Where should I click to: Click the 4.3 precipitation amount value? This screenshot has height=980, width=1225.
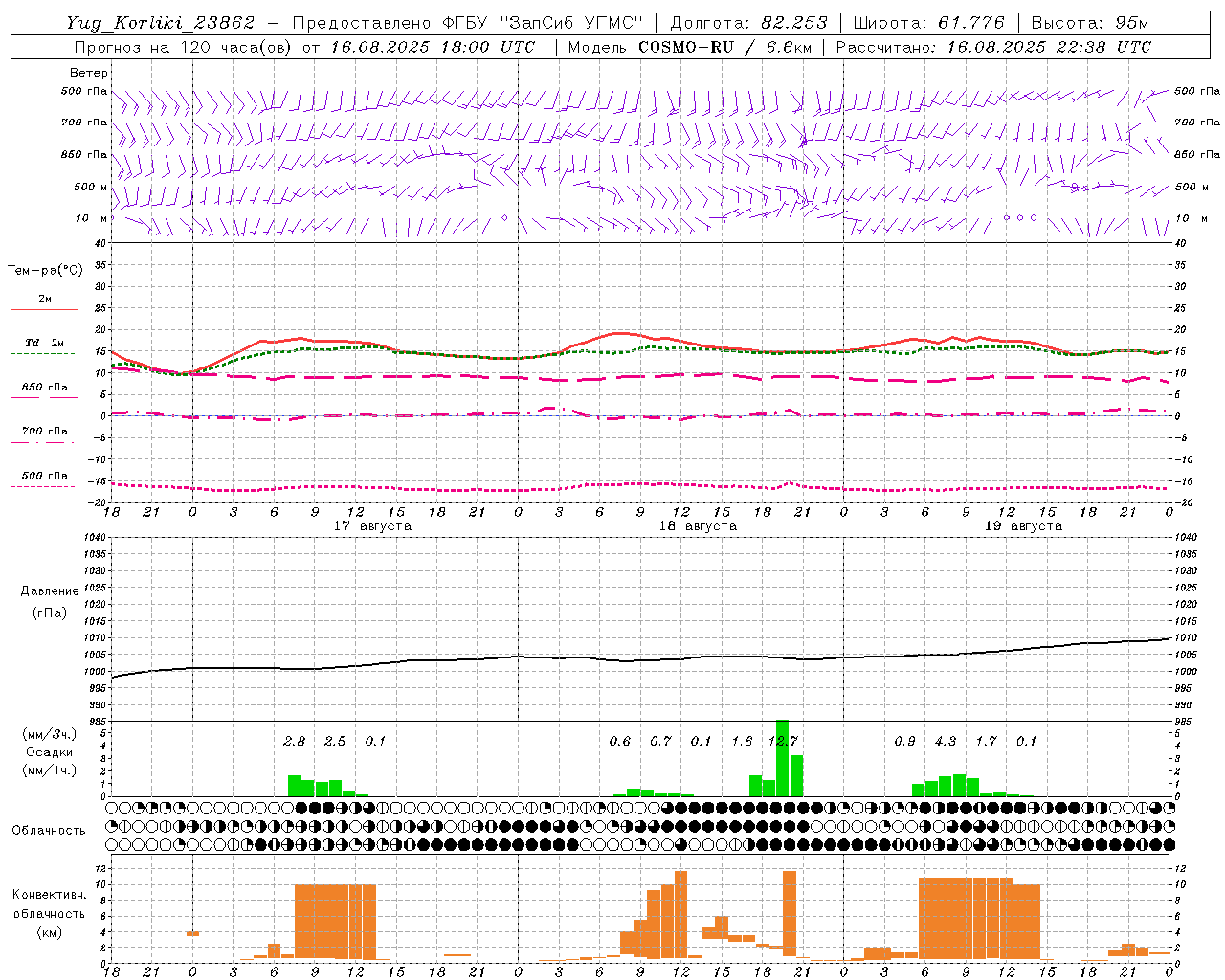pos(946,742)
